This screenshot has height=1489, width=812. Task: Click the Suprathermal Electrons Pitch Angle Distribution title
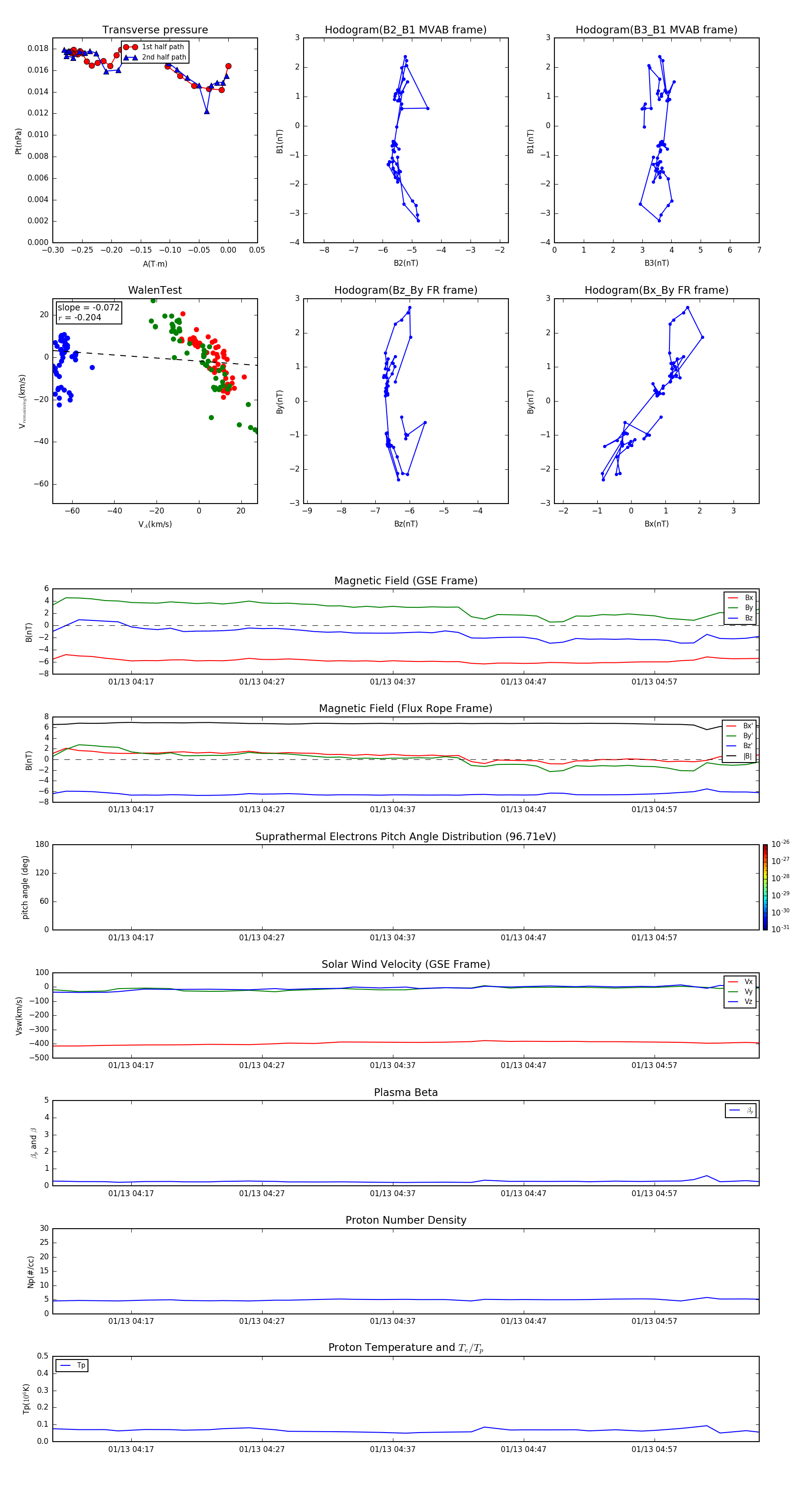coord(406,837)
